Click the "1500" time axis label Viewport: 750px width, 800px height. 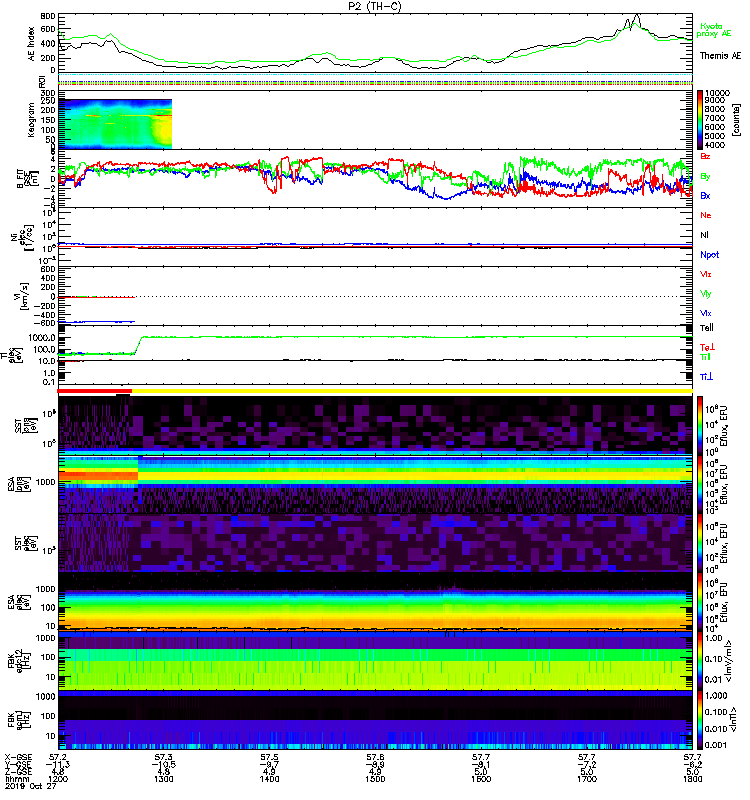(x=375, y=779)
